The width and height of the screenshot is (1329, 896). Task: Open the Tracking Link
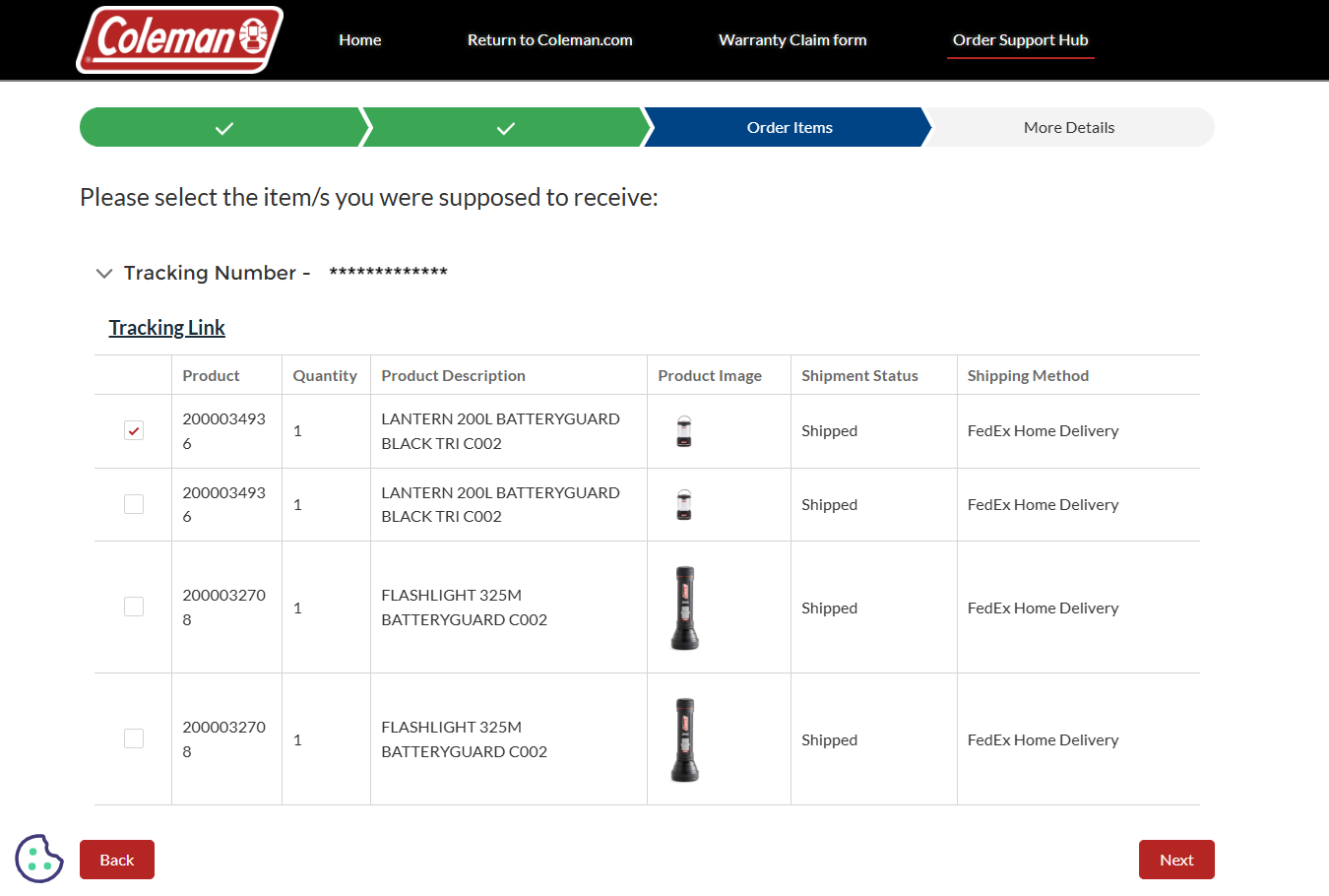(x=166, y=327)
